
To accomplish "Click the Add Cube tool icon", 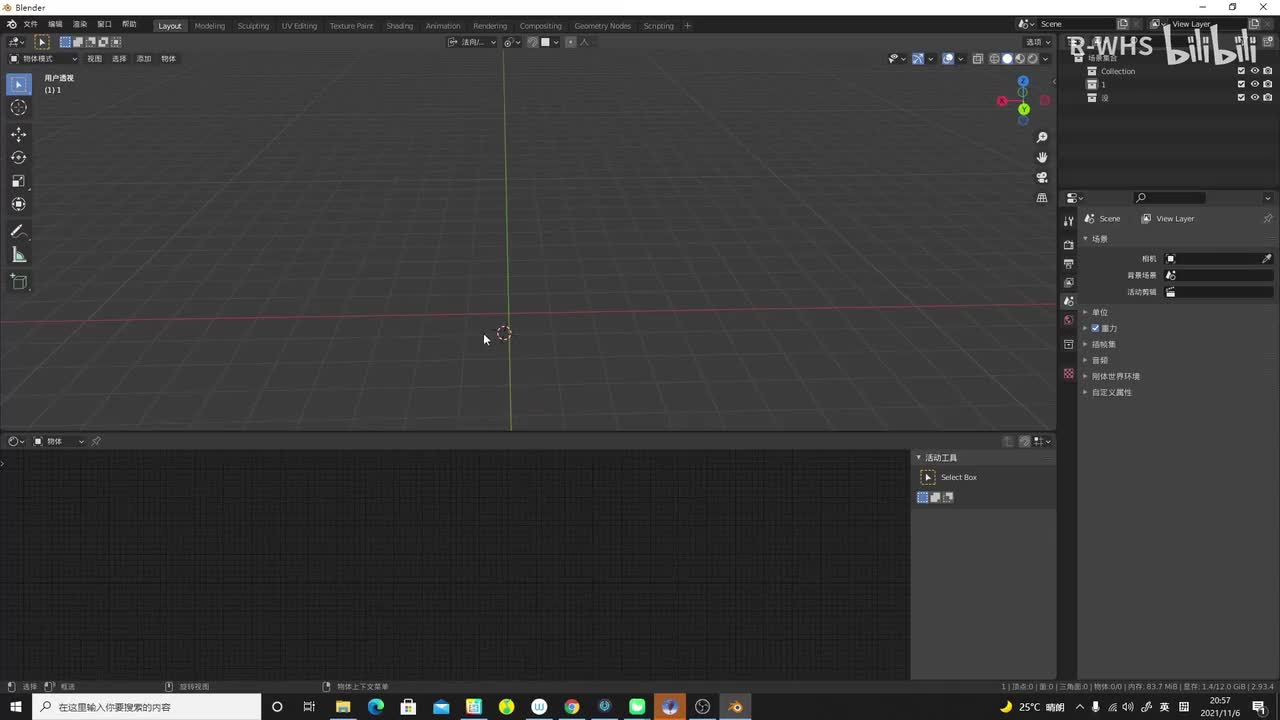I will tap(18, 282).
